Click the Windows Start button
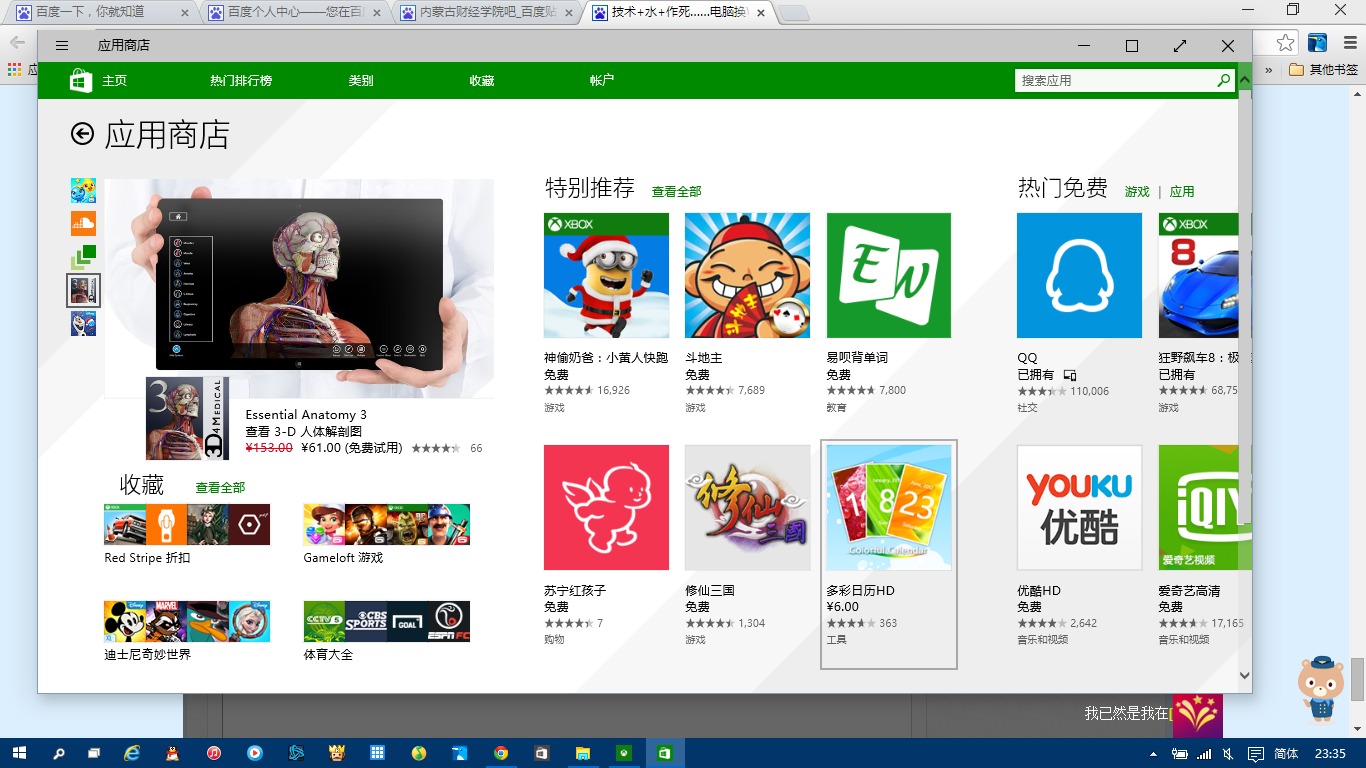 [19, 753]
